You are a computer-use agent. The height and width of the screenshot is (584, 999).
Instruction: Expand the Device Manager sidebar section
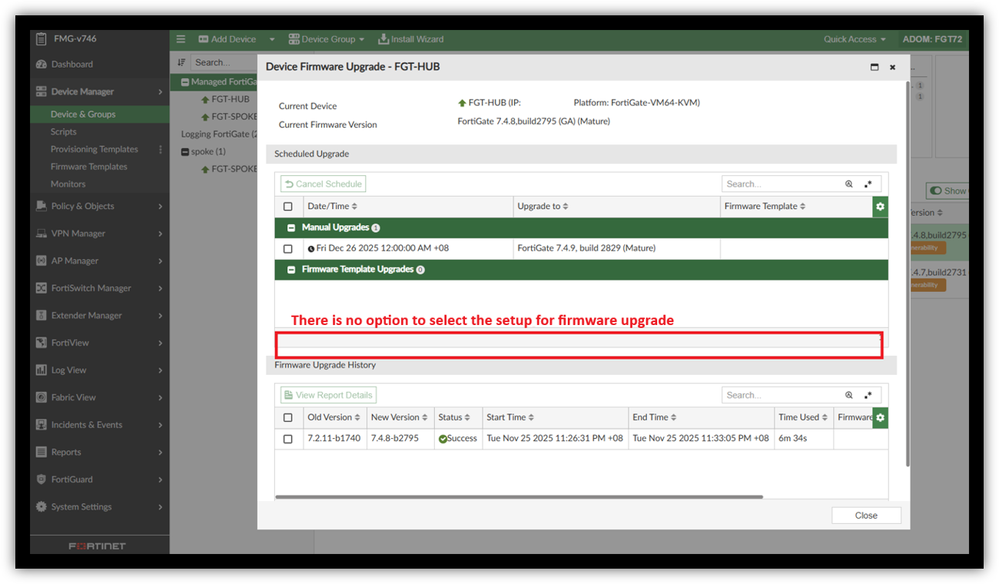tap(160, 92)
